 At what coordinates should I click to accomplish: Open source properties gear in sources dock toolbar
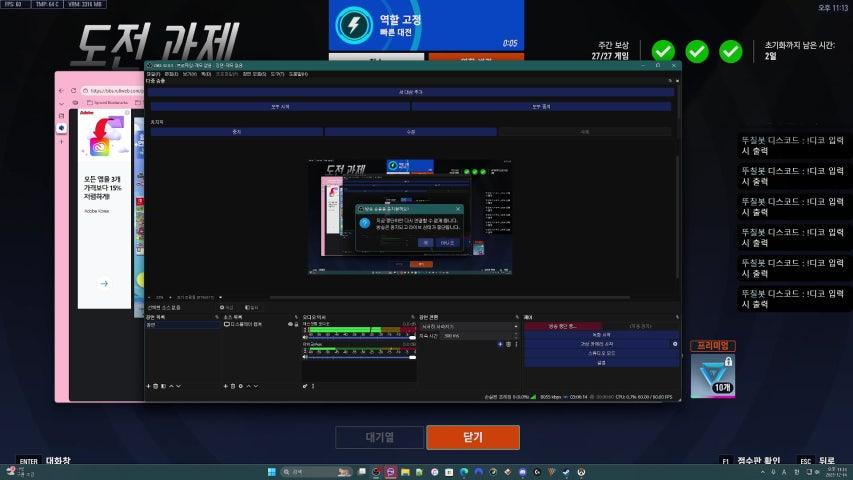click(240, 386)
